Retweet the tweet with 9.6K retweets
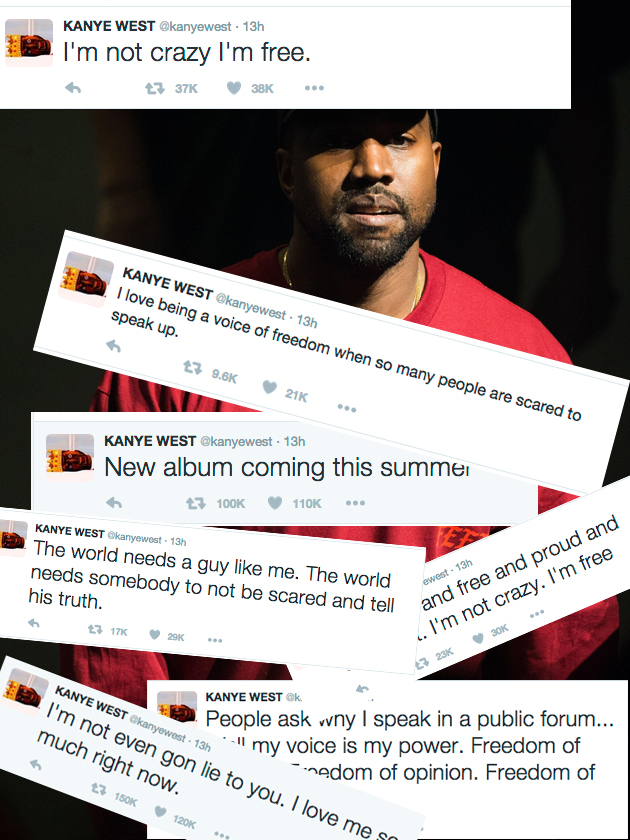 [x=192, y=368]
